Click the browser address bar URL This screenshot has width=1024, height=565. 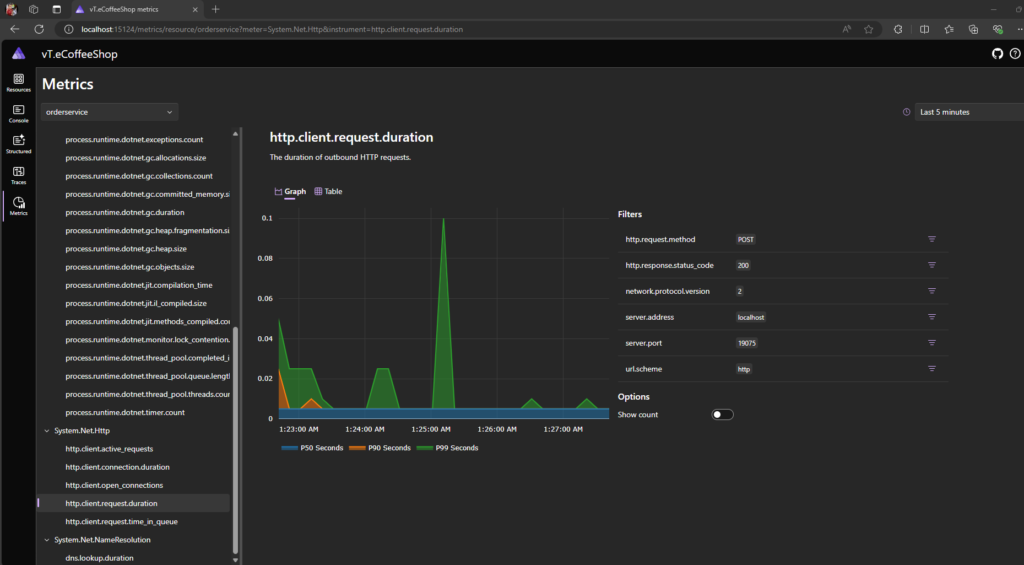pos(272,29)
